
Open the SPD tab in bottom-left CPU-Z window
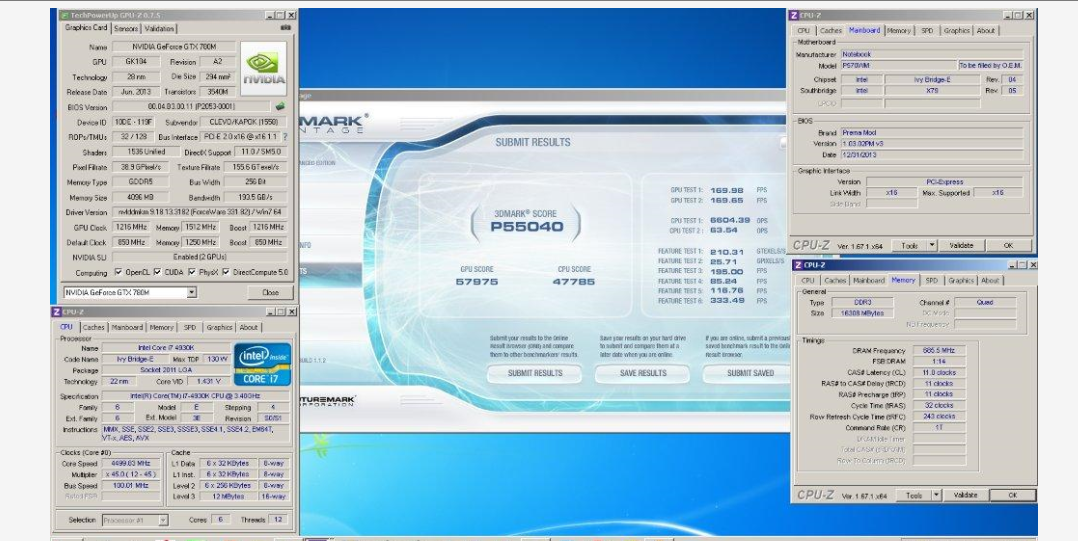click(x=190, y=328)
